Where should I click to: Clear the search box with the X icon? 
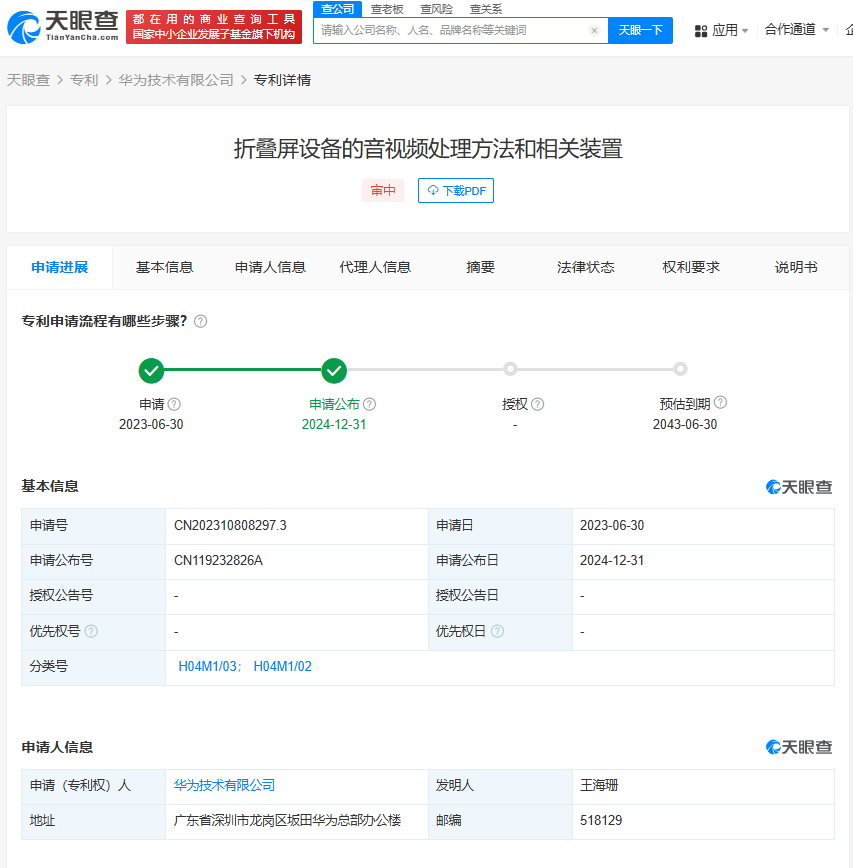594,31
